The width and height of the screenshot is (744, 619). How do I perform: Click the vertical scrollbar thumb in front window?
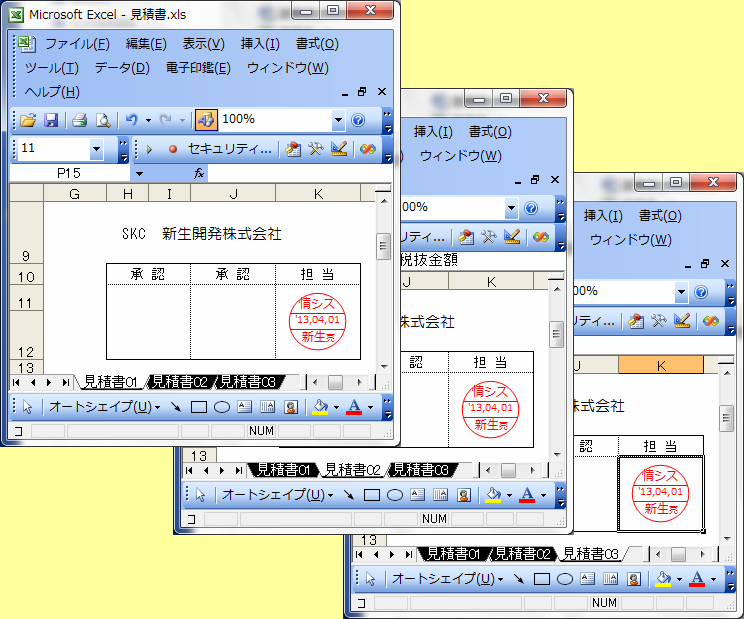(x=383, y=246)
